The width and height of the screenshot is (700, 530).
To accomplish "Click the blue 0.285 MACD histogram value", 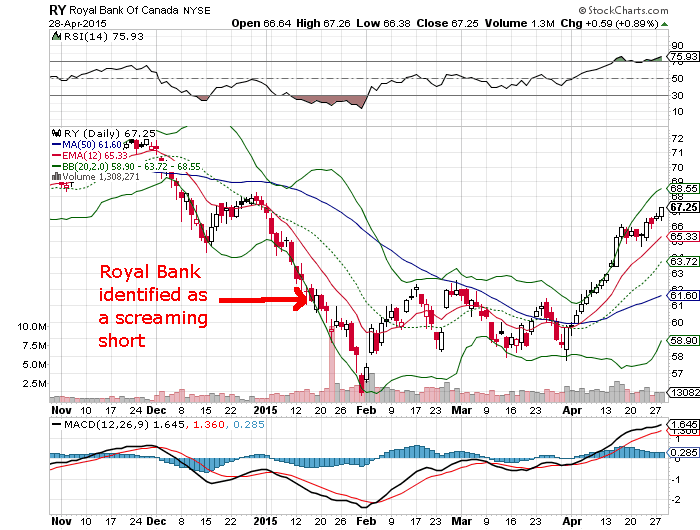I will coord(249,424).
